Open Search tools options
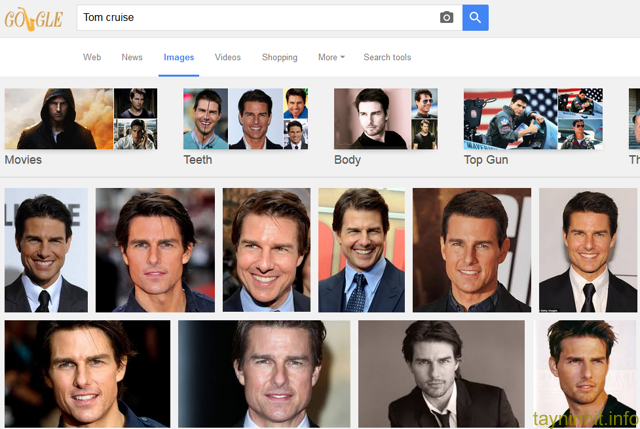640x429 pixels. (387, 57)
